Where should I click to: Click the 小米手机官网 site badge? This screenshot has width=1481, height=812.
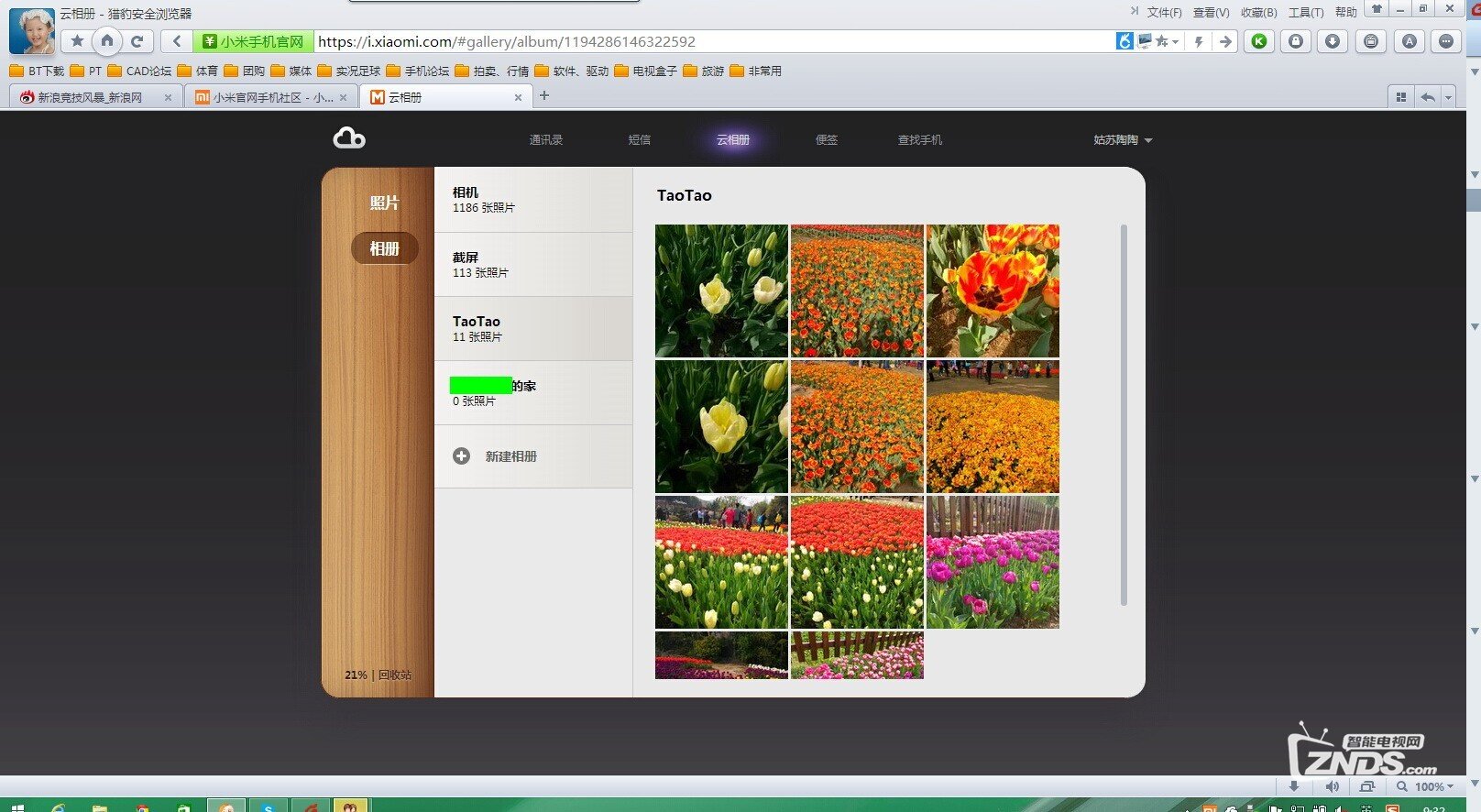coord(253,41)
